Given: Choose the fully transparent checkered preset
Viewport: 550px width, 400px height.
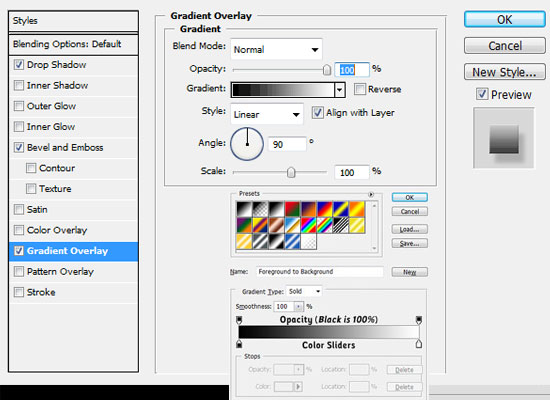Looking at the screenshot, I should coord(309,242).
